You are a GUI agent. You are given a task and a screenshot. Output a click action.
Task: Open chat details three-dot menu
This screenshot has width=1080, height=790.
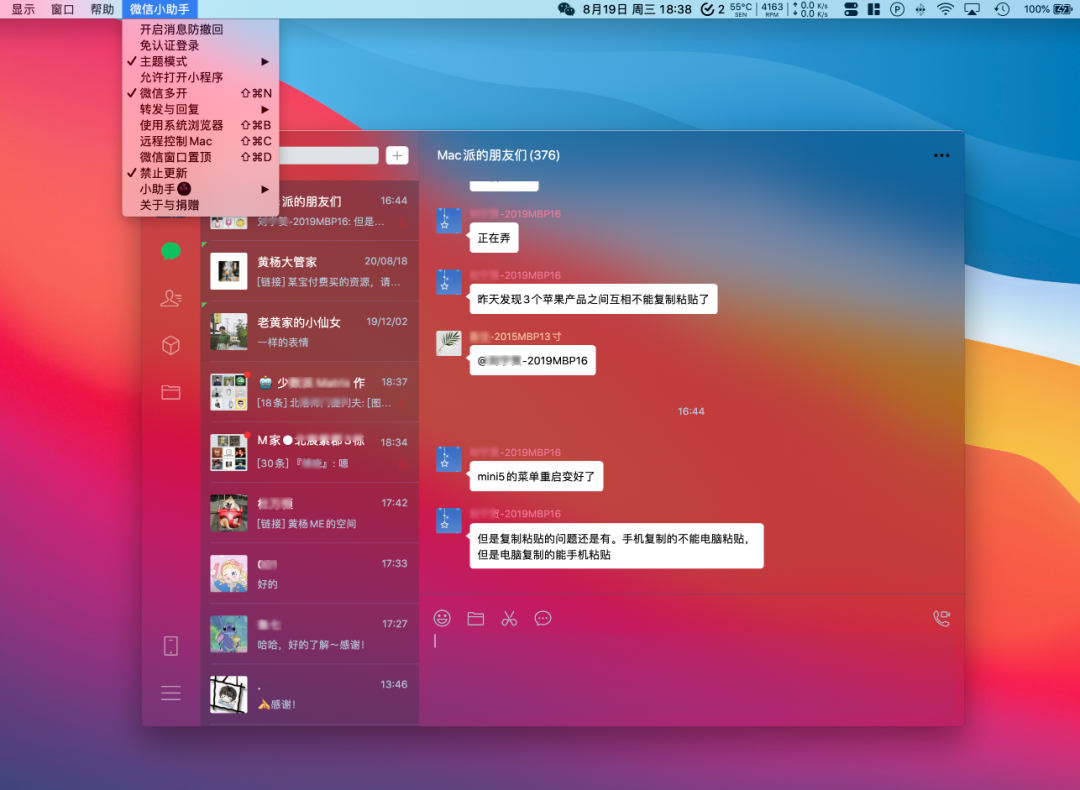coord(942,156)
